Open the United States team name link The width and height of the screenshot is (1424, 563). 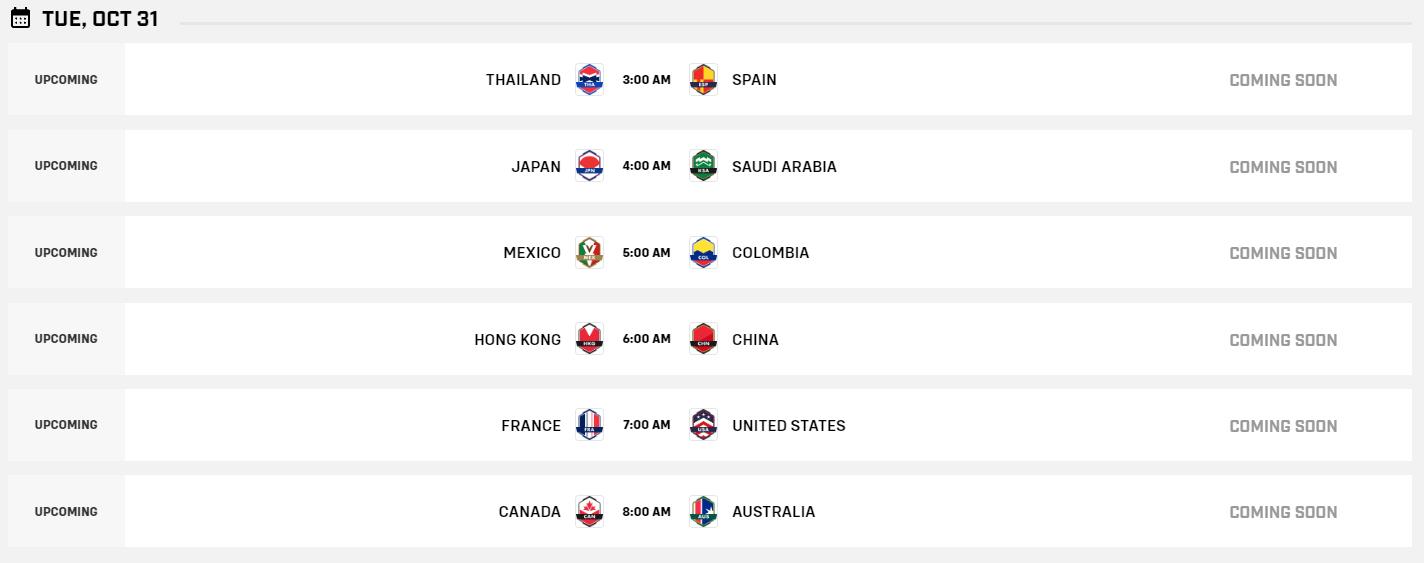tap(788, 426)
